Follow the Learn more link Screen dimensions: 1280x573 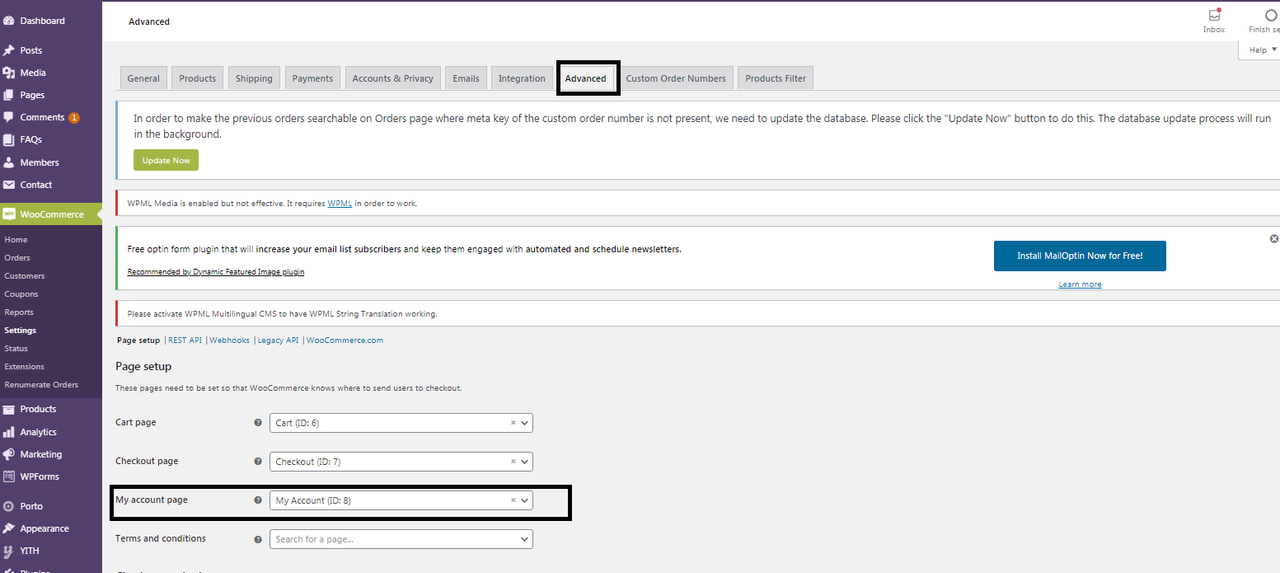1080,285
